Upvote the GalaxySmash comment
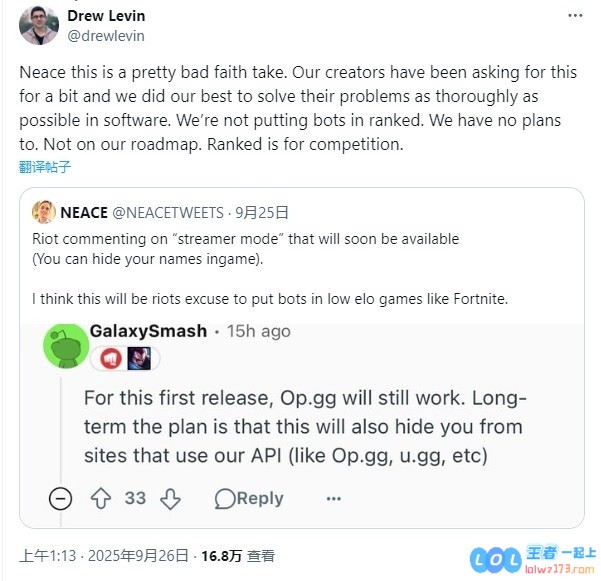 tap(101, 498)
